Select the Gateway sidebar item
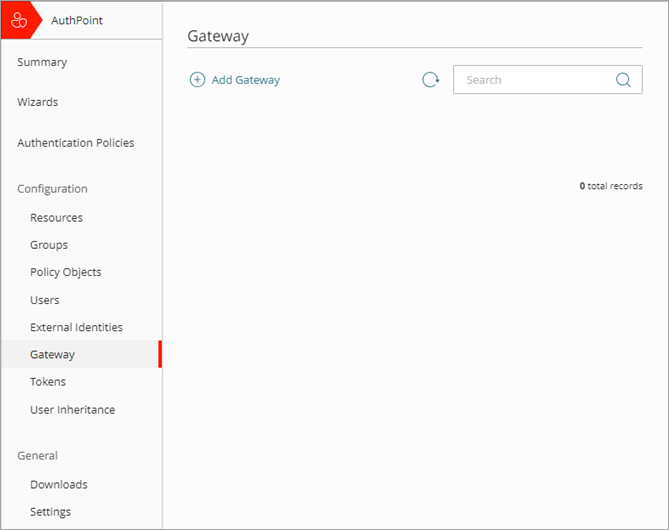This screenshot has height=530, width=669. [52, 354]
